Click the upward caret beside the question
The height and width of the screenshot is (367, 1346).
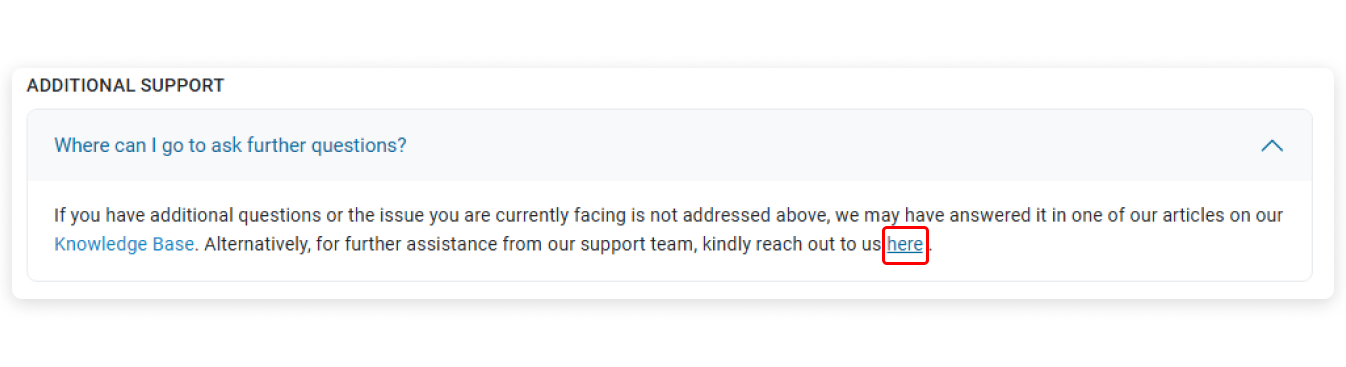(1272, 145)
